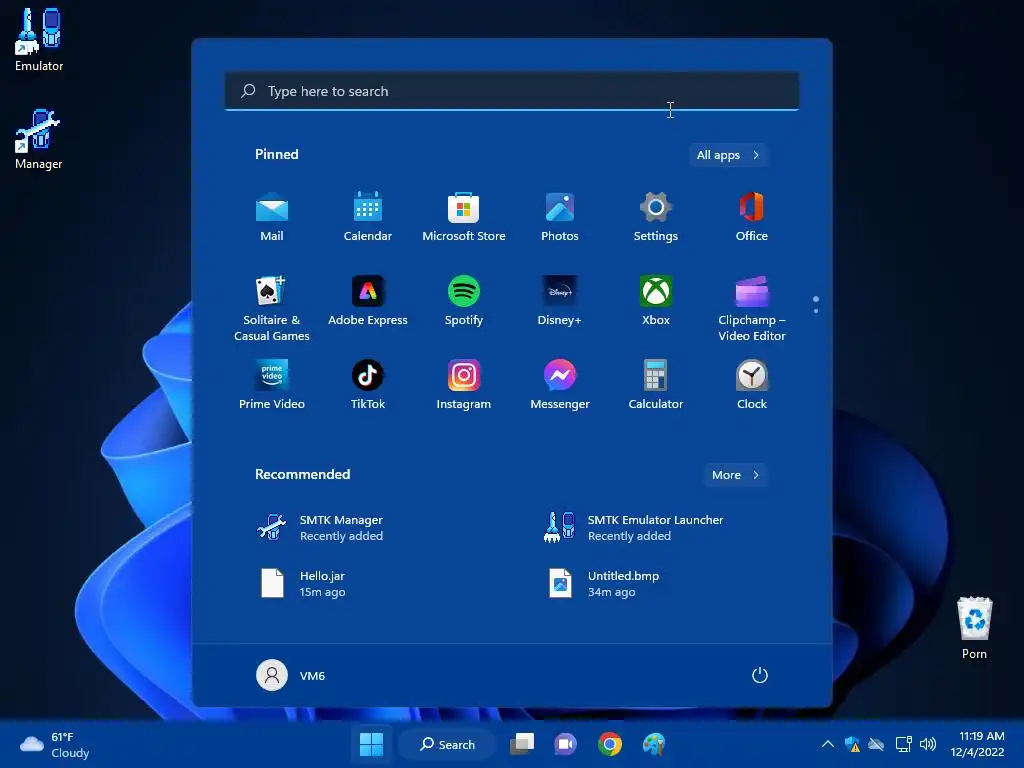1024x768 pixels.
Task: Expand More recommended items
Action: point(735,475)
